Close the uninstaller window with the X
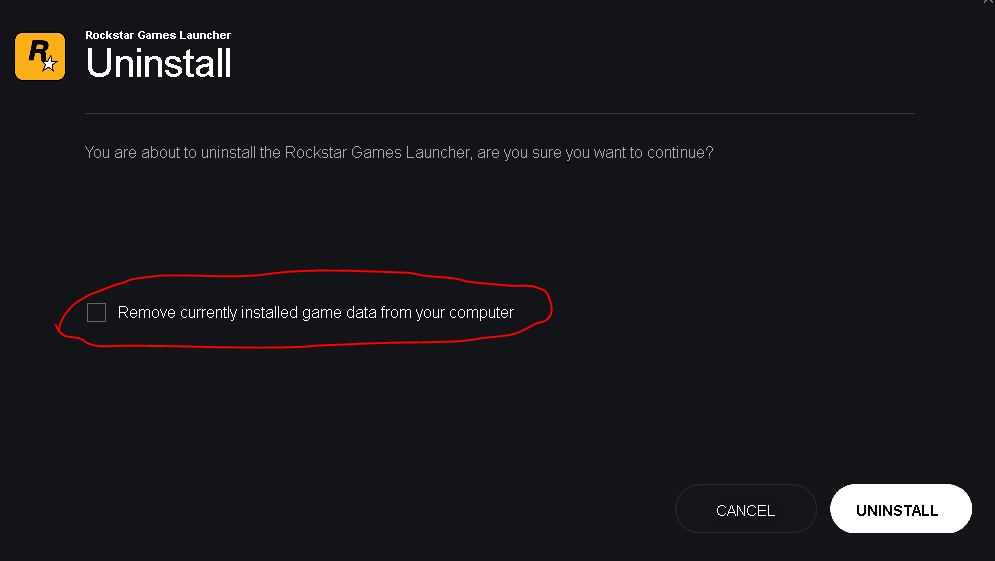The image size is (995, 561). coord(989,3)
